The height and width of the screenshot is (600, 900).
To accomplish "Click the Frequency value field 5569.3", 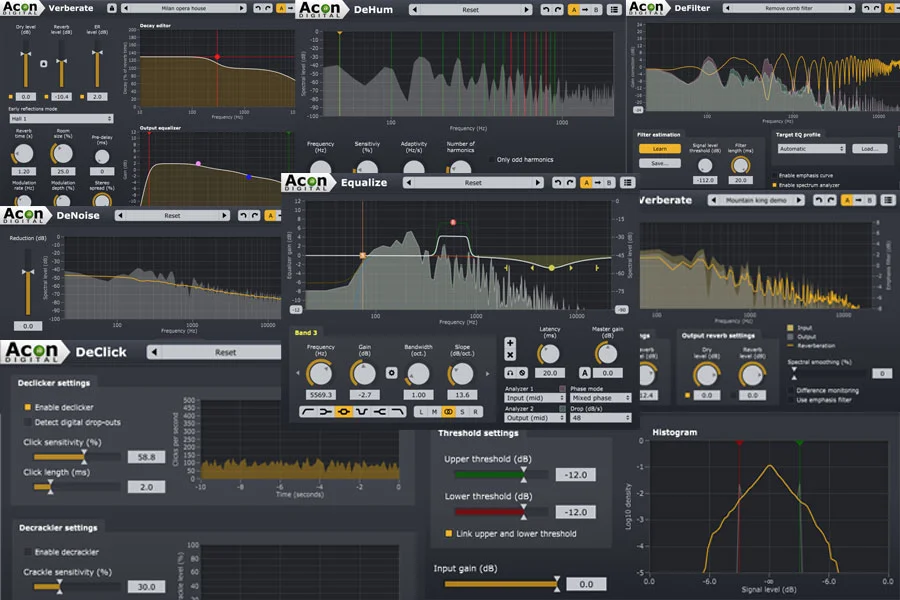I will point(321,395).
